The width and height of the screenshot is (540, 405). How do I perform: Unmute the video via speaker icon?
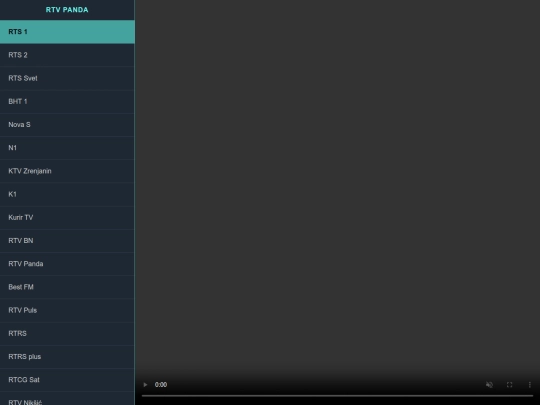pos(489,385)
